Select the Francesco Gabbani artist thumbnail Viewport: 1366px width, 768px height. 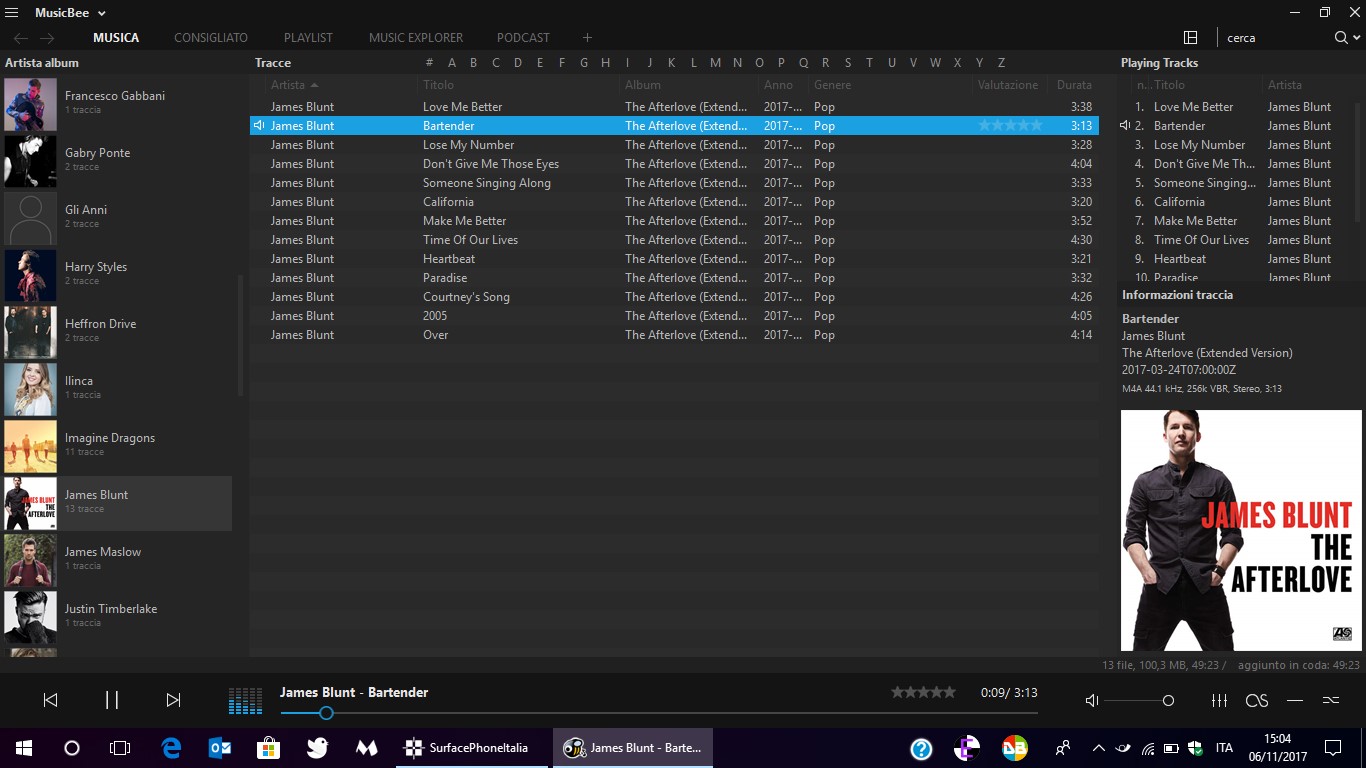[x=30, y=105]
